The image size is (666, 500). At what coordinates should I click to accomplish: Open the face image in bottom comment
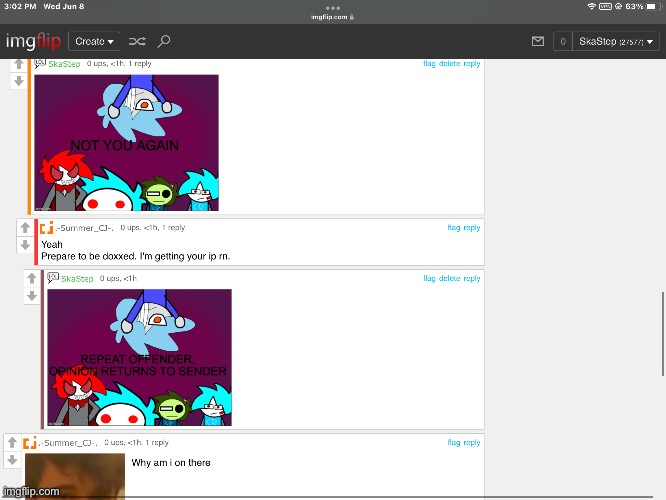(x=75, y=476)
